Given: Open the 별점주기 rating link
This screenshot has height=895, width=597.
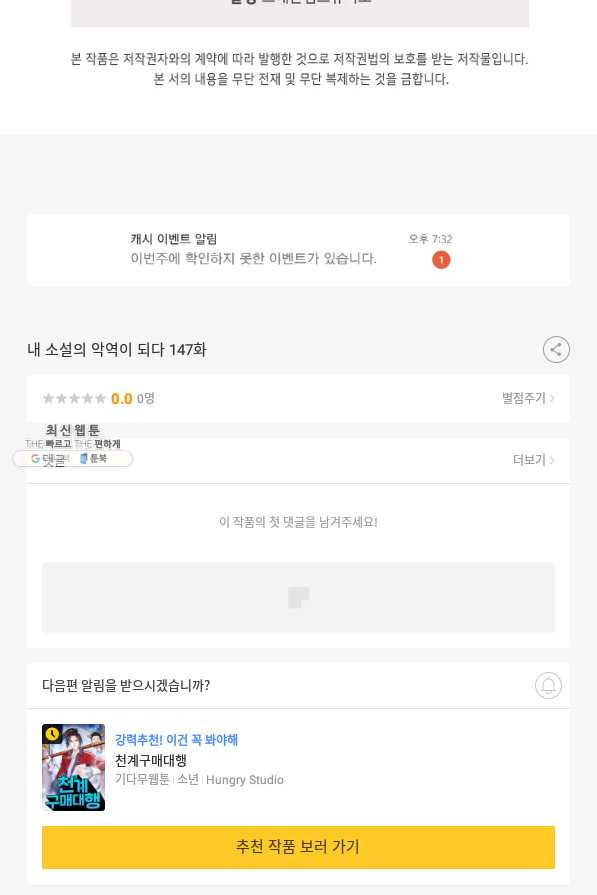Looking at the screenshot, I should coord(528,398).
